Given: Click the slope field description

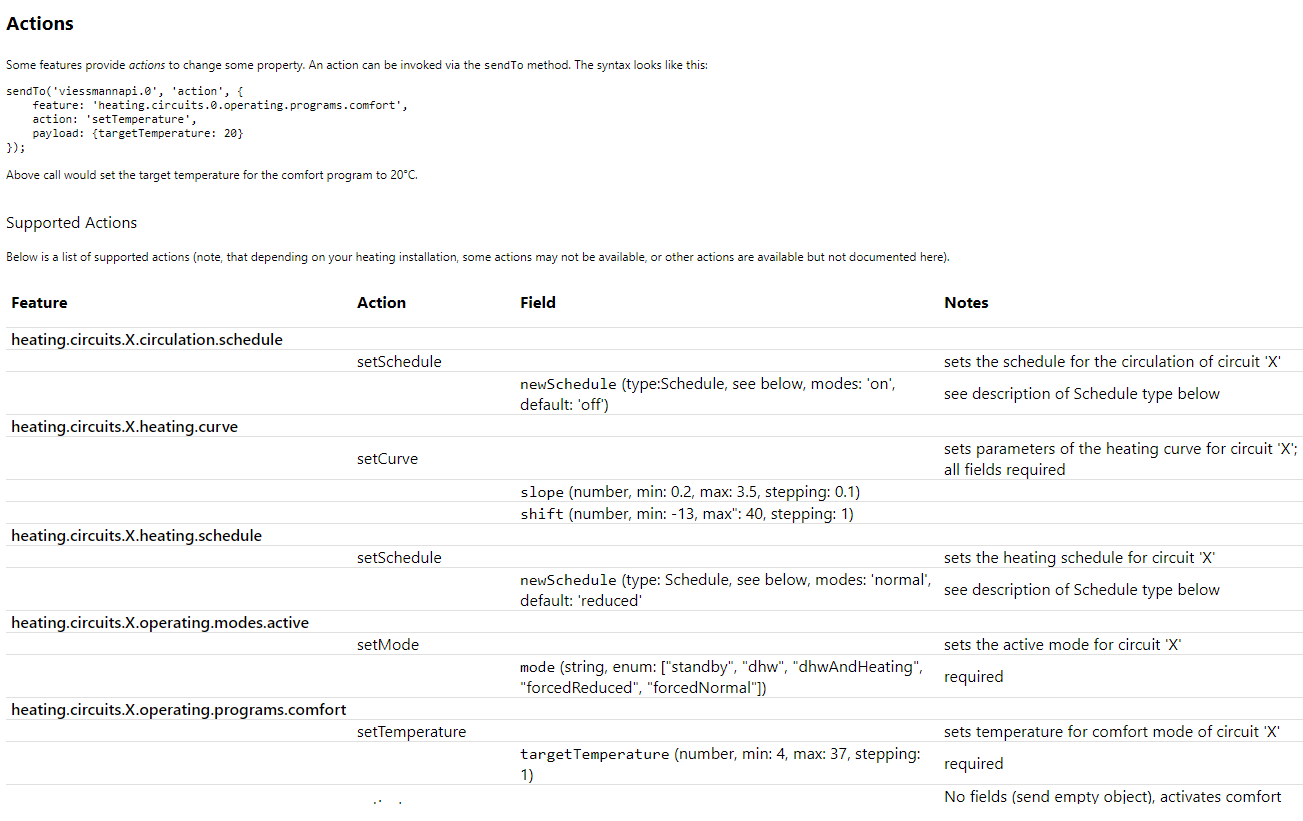Looking at the screenshot, I should (690, 492).
